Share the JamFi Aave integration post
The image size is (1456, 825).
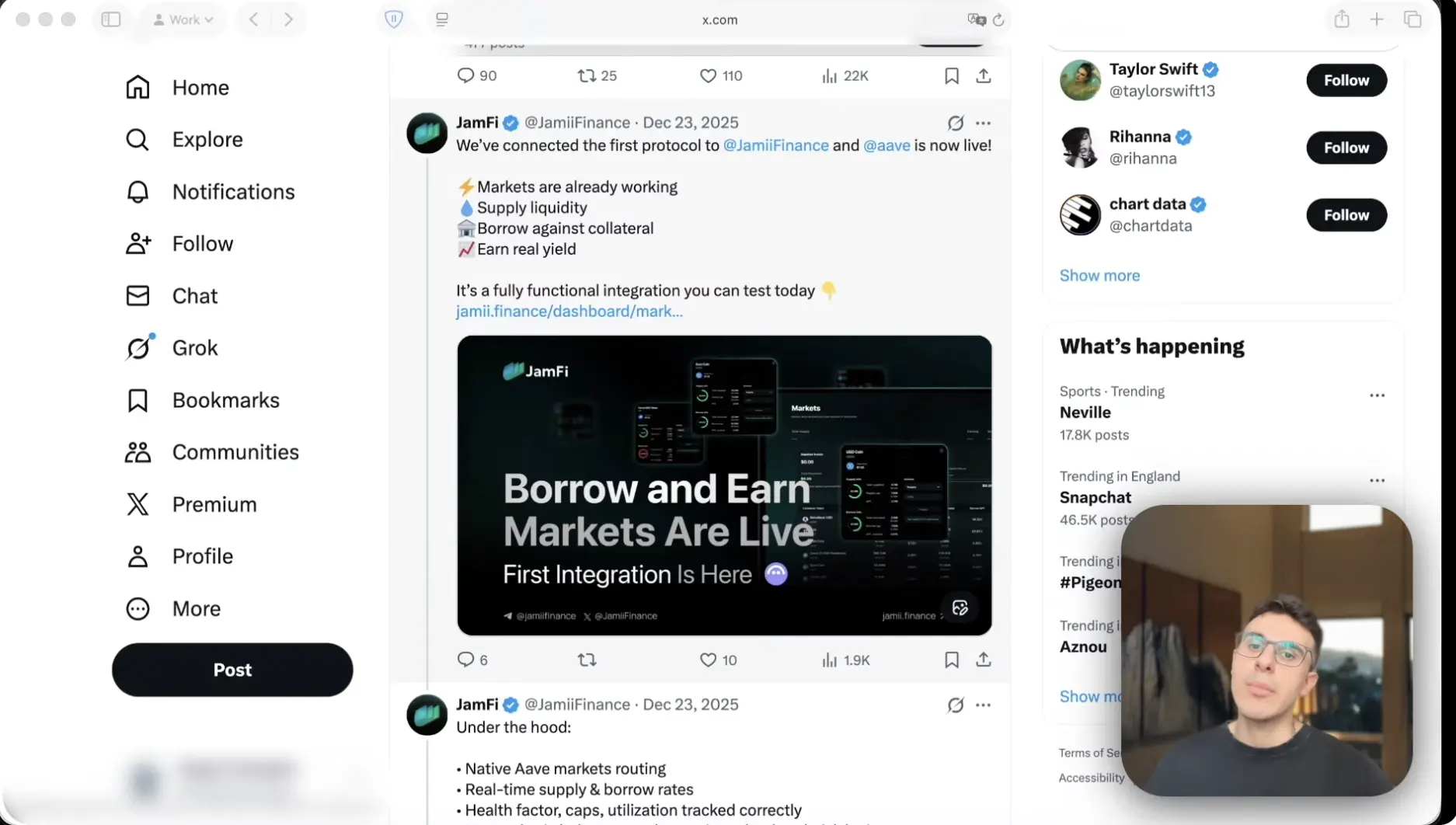click(x=984, y=660)
